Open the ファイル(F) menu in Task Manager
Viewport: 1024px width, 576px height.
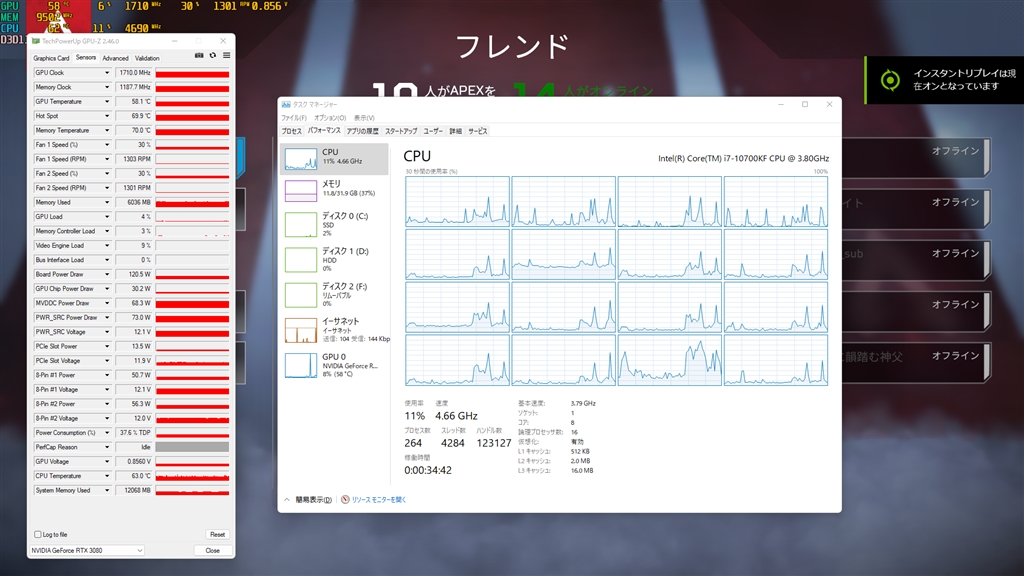[294, 118]
